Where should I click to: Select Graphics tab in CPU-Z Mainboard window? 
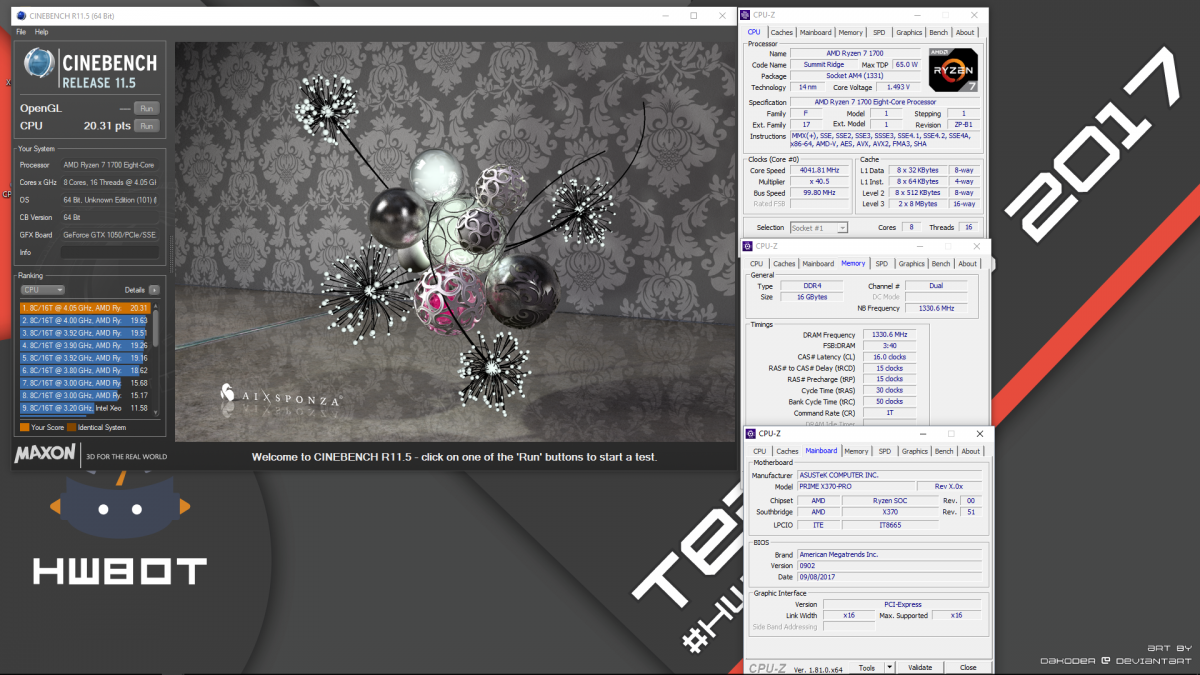(x=915, y=451)
